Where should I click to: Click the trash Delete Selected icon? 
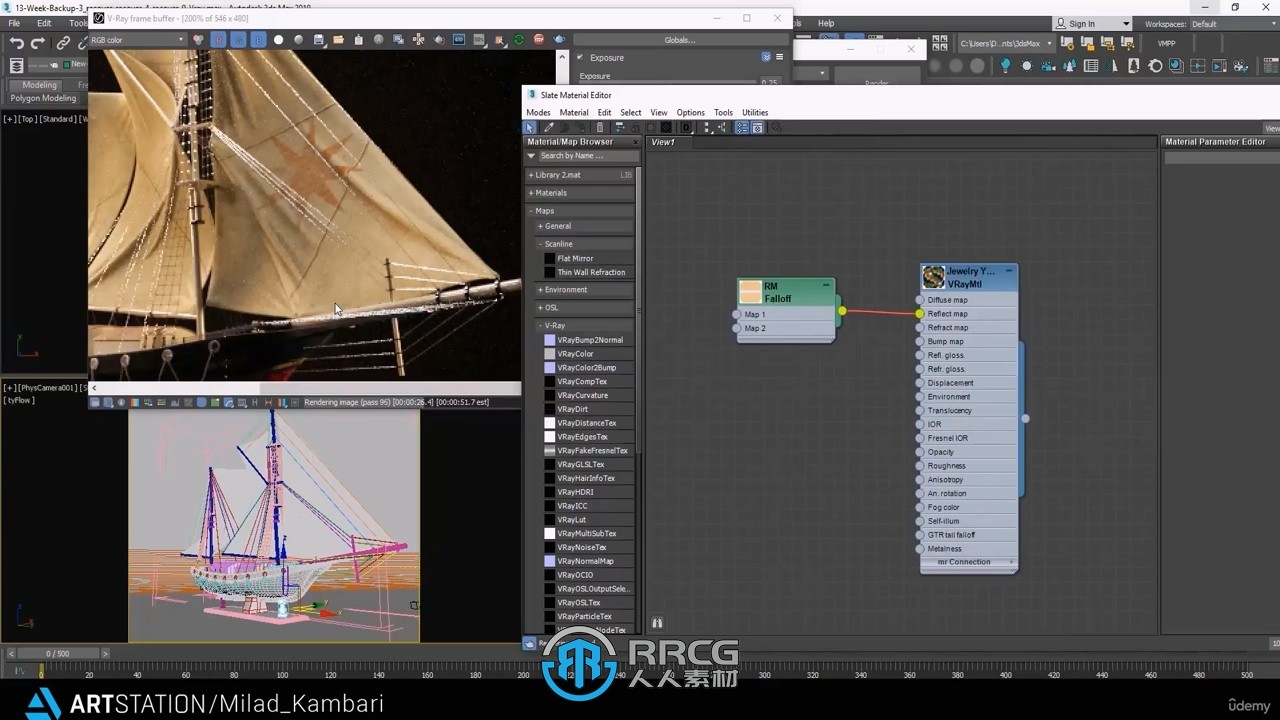pyautogui.click(x=600, y=127)
